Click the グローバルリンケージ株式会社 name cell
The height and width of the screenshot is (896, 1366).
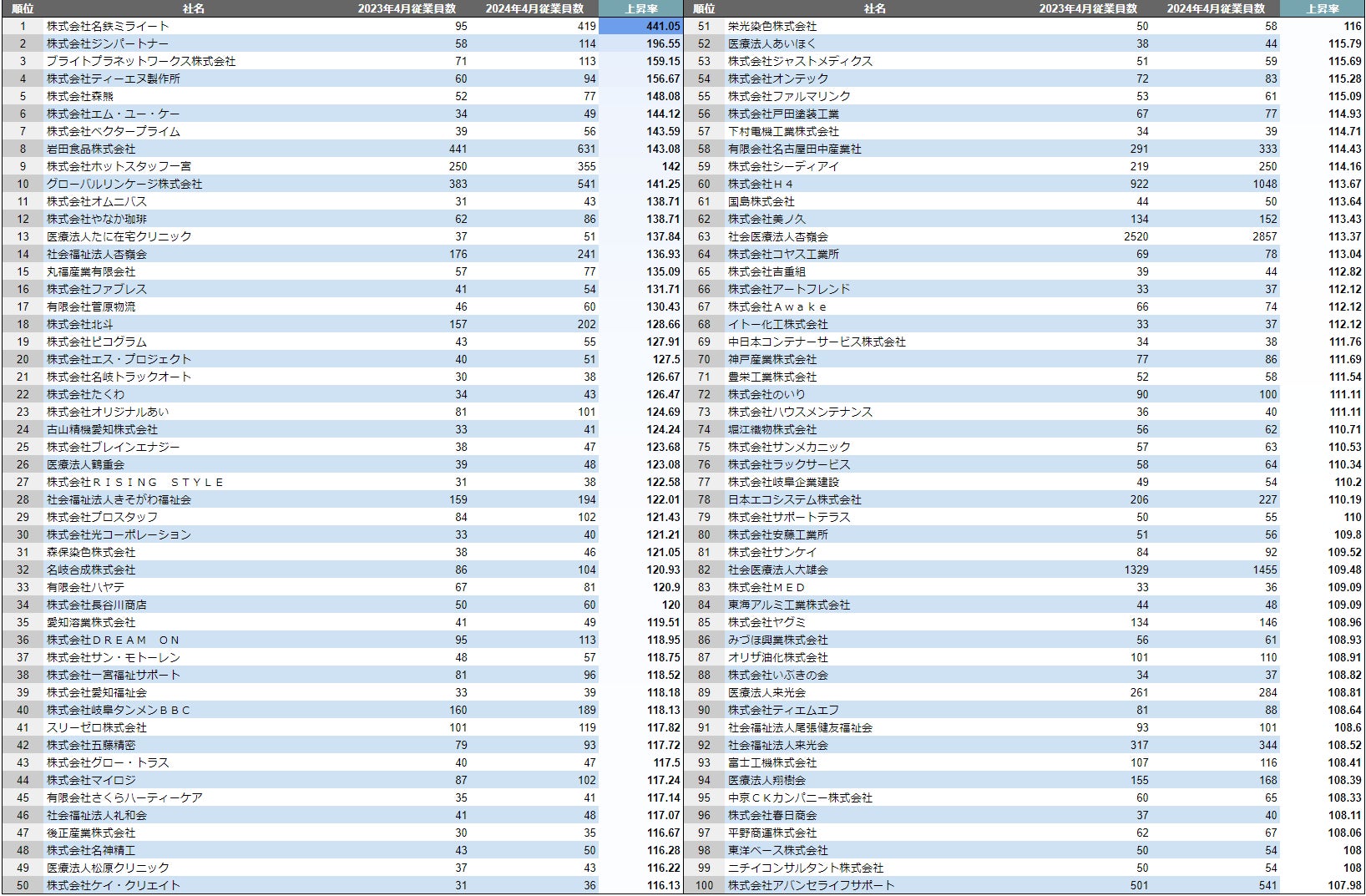pyautogui.click(x=124, y=184)
